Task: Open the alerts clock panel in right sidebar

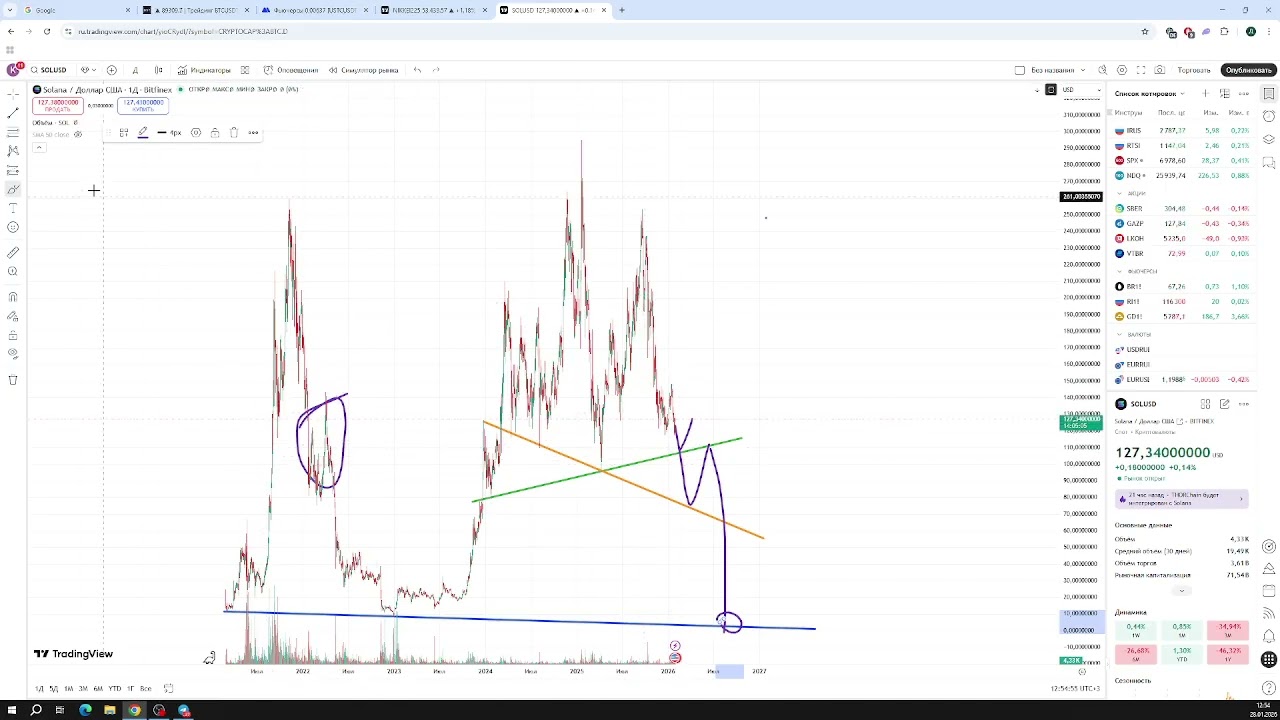Action: (x=1269, y=116)
